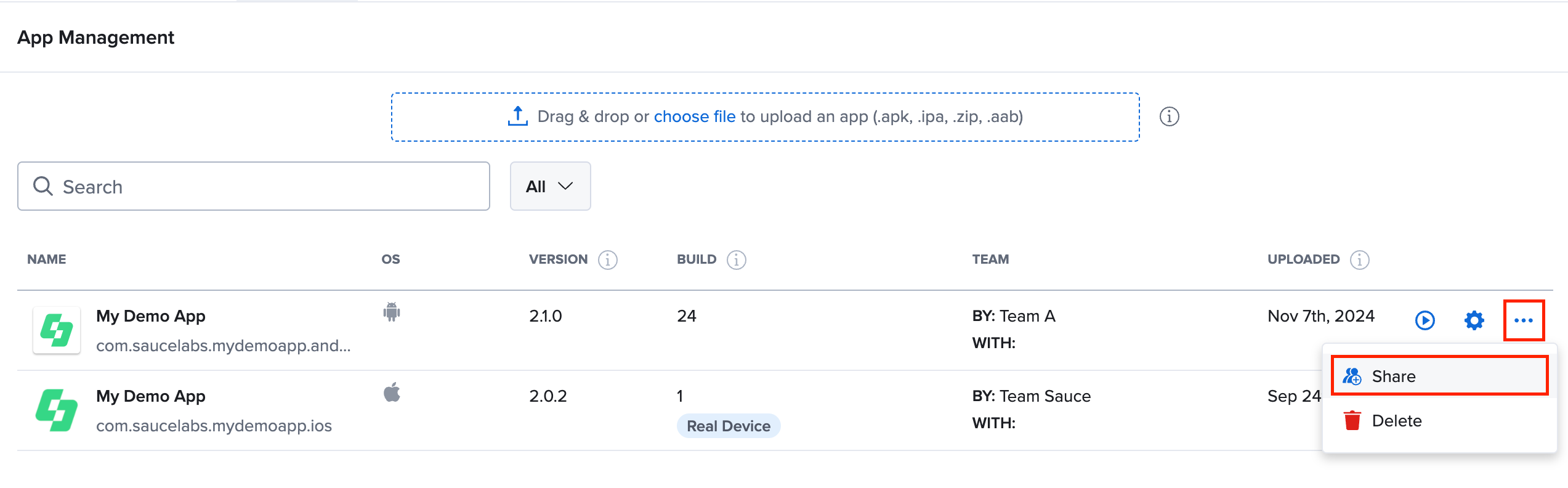Image resolution: width=1568 pixels, height=488 pixels.
Task: Open app settings via gear icon
Action: [x=1474, y=320]
